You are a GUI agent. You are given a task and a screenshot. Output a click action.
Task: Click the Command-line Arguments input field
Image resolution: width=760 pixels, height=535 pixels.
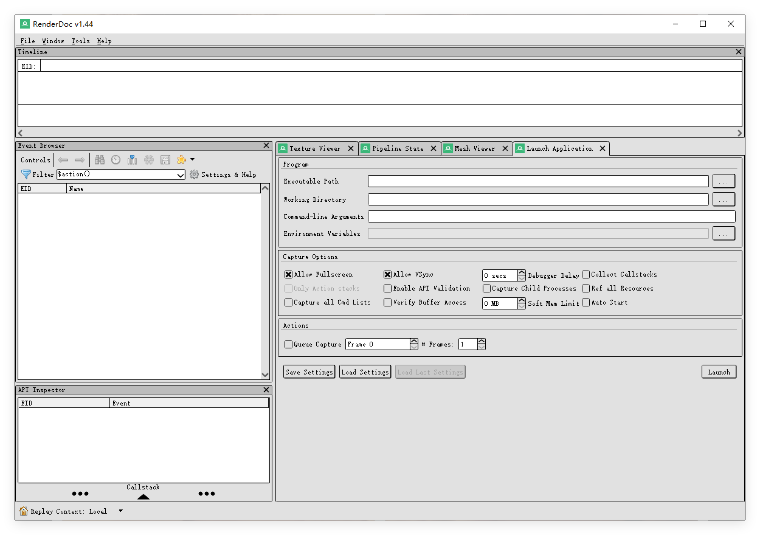552,217
